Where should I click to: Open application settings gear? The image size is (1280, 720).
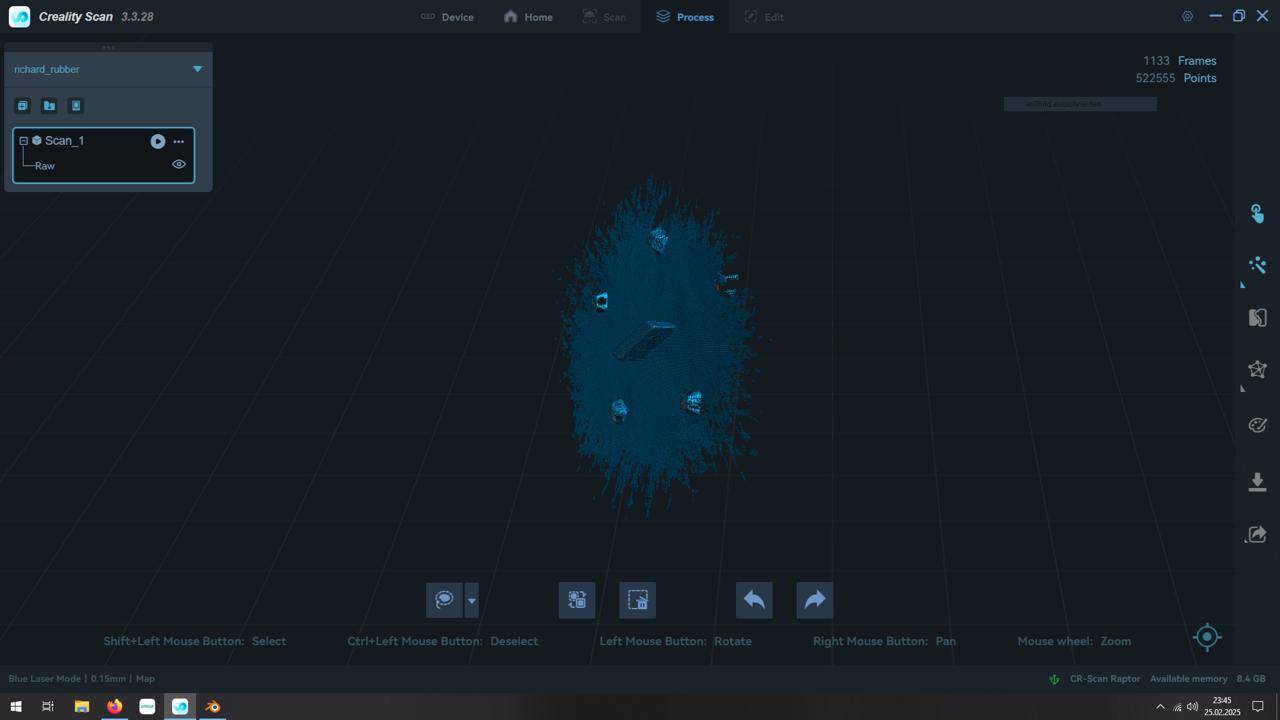coord(1187,17)
